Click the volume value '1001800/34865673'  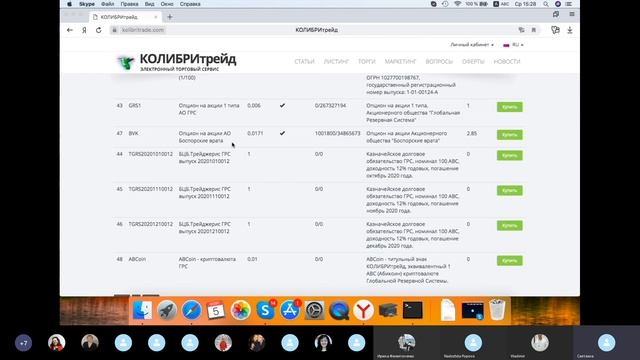click(x=338, y=133)
